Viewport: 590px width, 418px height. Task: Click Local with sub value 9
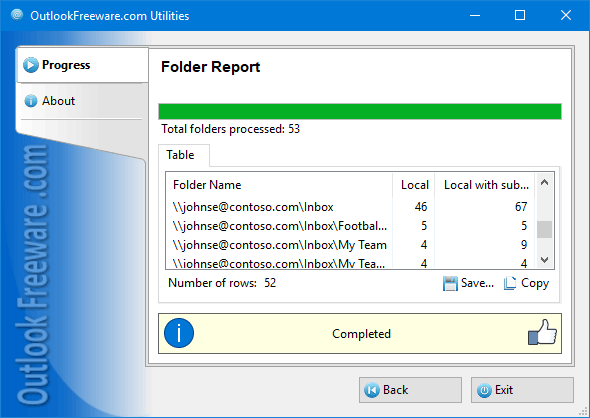pos(524,245)
